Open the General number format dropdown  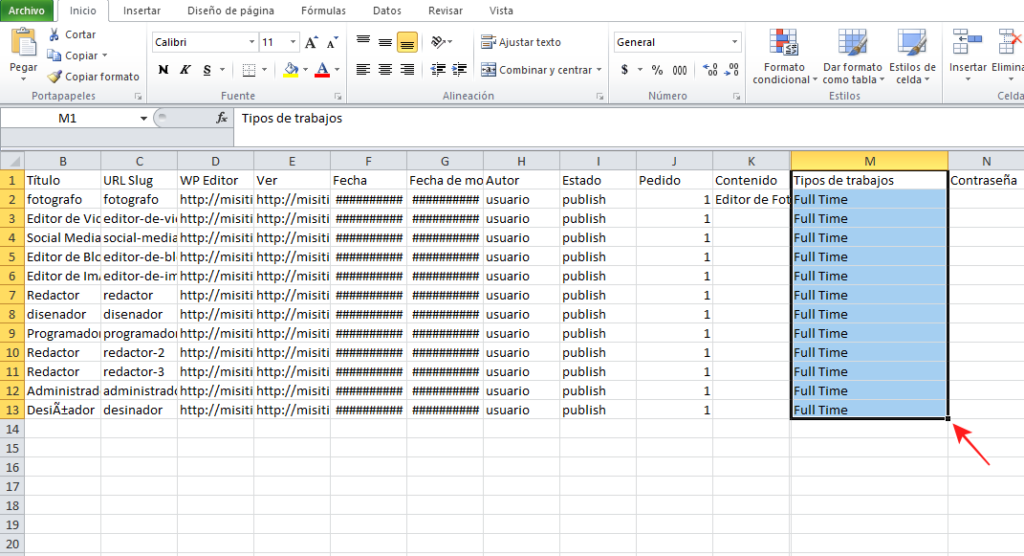click(735, 42)
